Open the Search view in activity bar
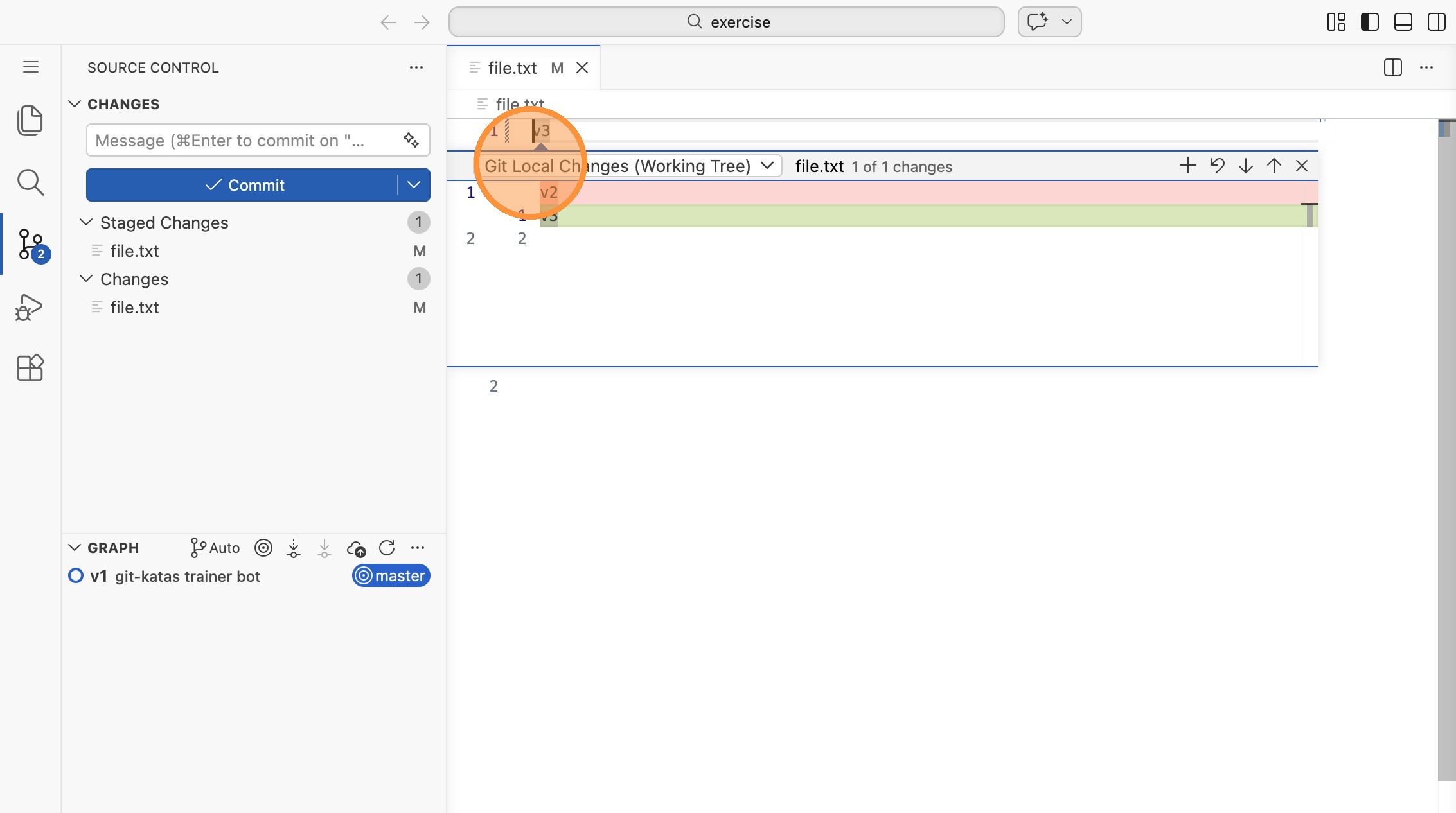Screen dimensions: 1456x813 (30, 182)
